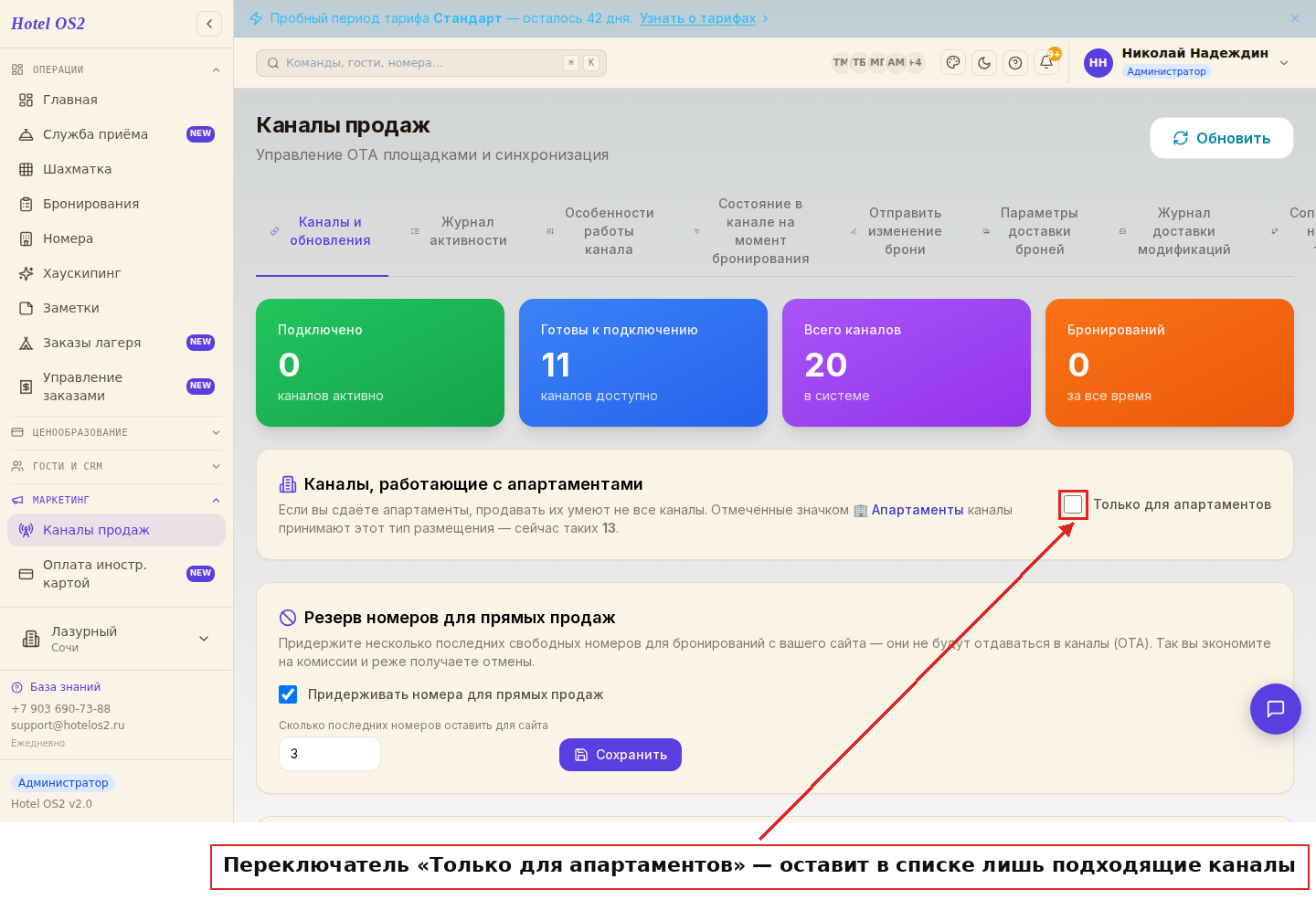
Task: Click the Hotel OS2 logo
Action: tap(48, 24)
